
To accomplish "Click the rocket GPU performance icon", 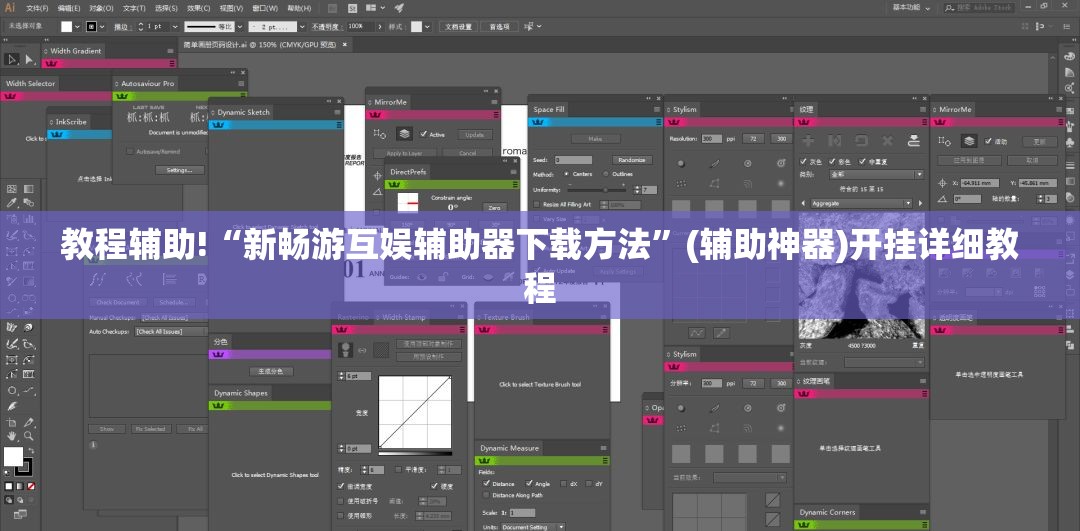I will tap(399, 8).
